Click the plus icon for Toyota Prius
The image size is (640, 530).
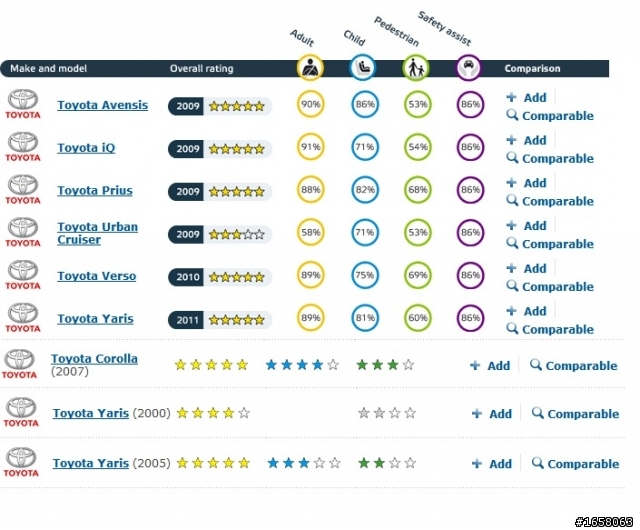pos(511,183)
